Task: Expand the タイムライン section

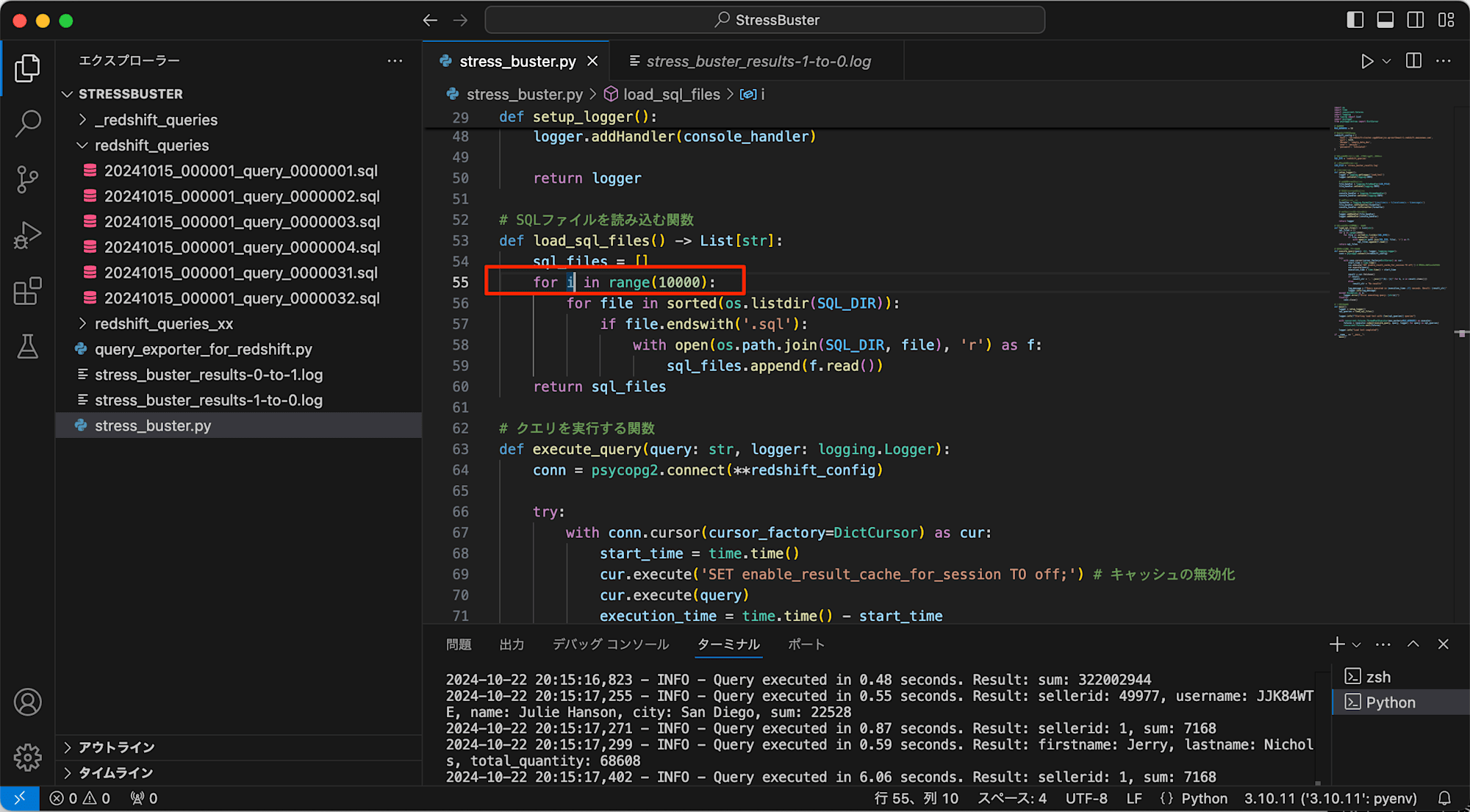Action: click(238, 773)
